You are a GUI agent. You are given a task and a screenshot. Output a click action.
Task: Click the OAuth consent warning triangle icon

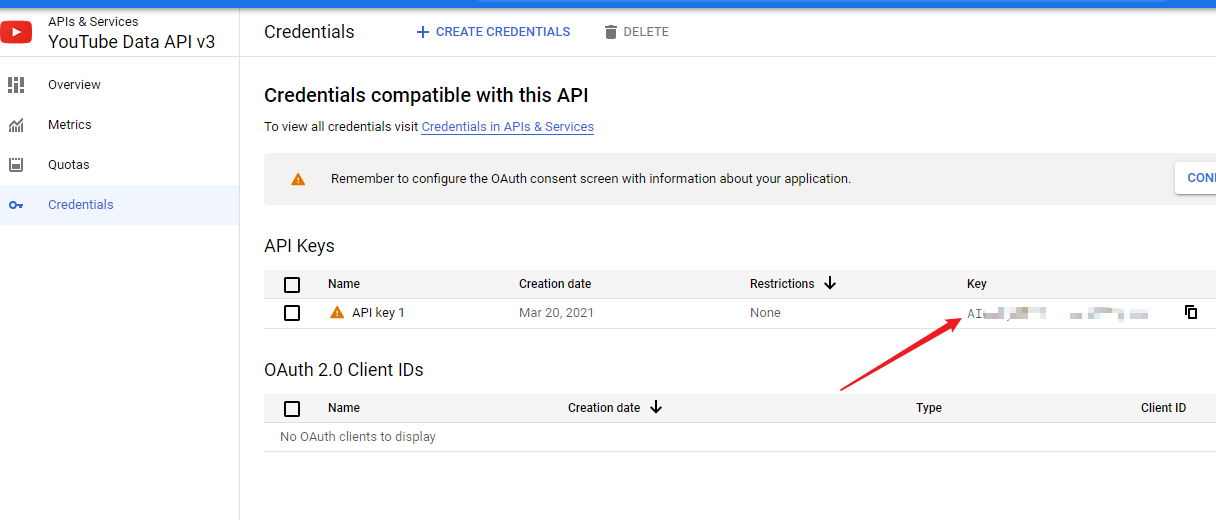tap(298, 179)
